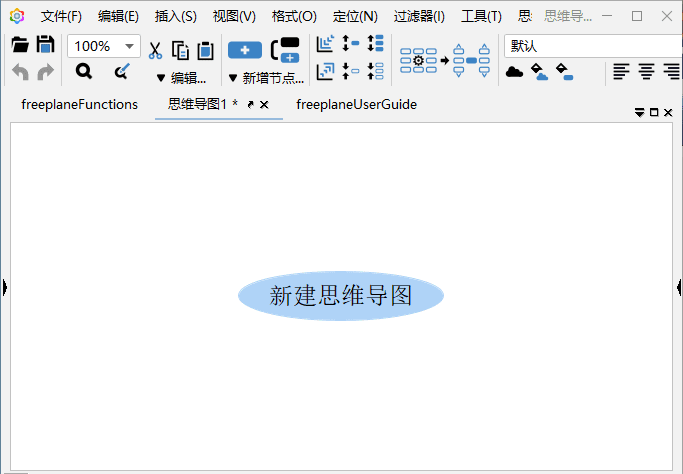The image size is (683, 474).
Task: Detach 思维导图1 tab with float arrow icon
Action: 250,105
